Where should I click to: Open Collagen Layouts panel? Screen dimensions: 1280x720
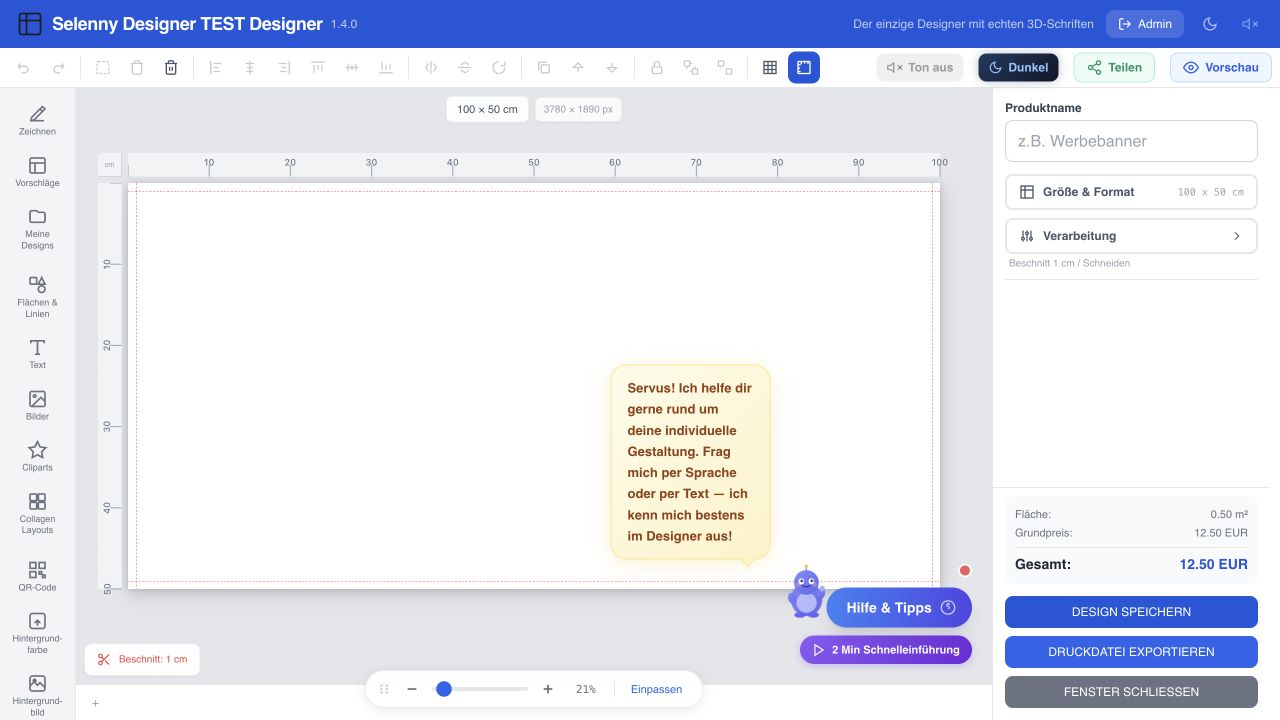pos(37,513)
